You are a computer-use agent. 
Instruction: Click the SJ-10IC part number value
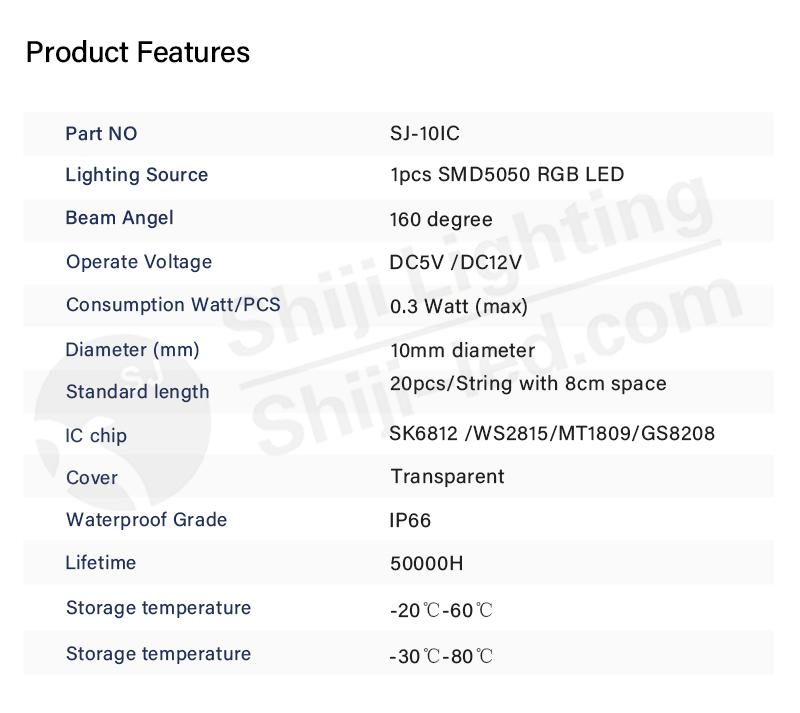[x=424, y=134]
